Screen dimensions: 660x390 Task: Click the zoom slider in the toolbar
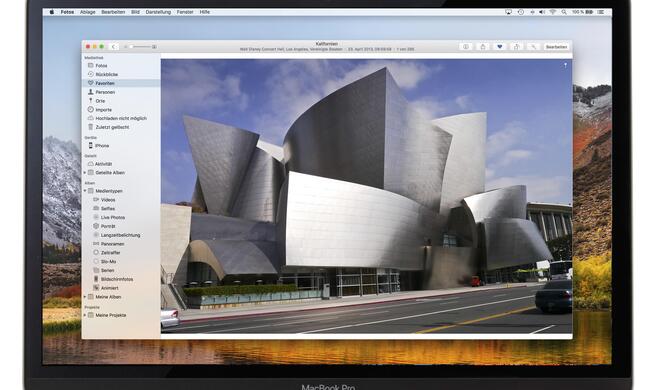click(140, 47)
